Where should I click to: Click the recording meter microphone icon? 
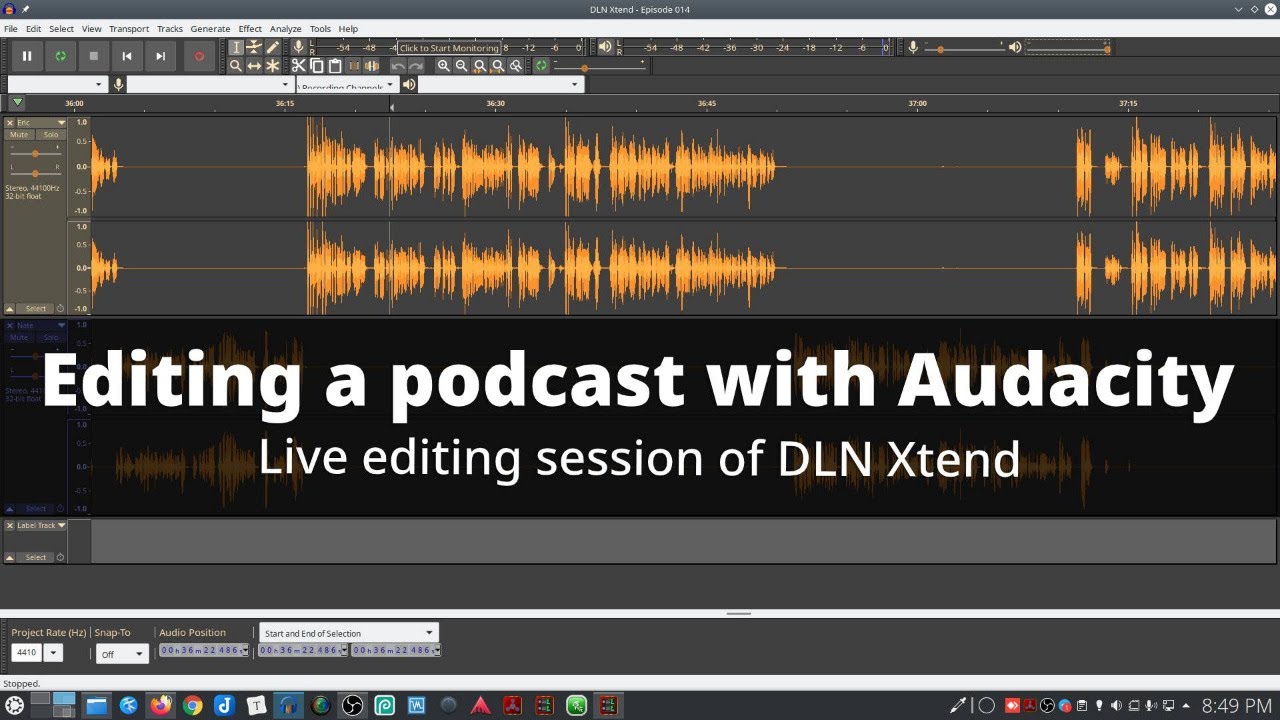pos(298,47)
